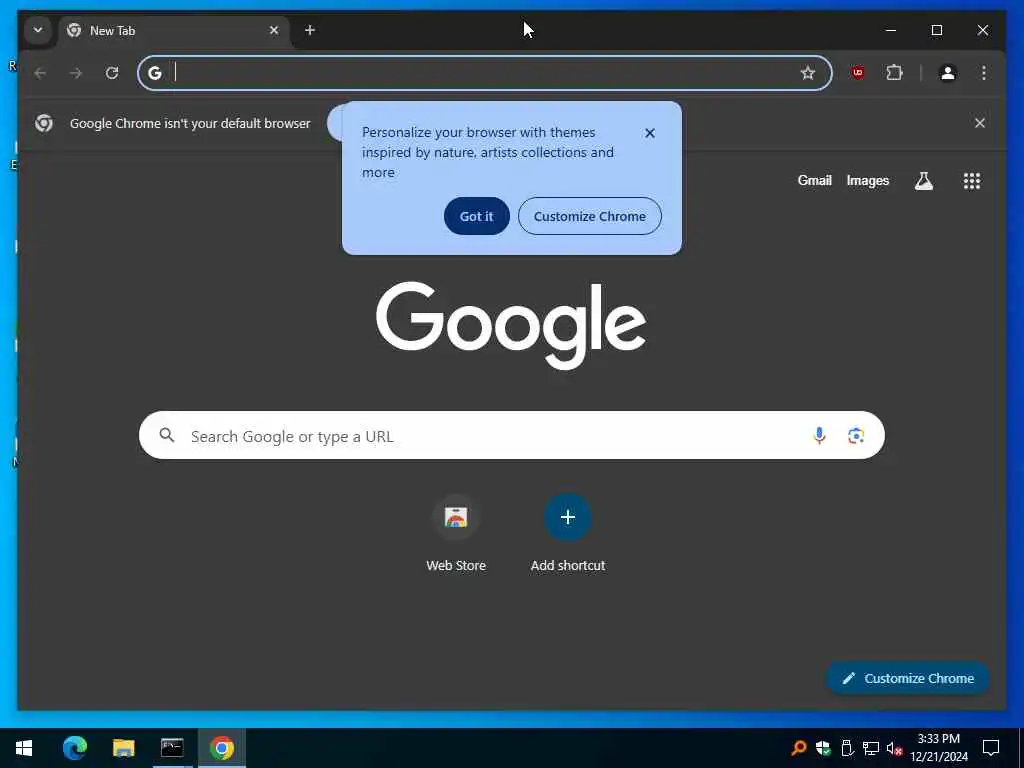Click Customize Chrome in the popup
Viewport: 1024px width, 768px height.
pyautogui.click(x=590, y=216)
